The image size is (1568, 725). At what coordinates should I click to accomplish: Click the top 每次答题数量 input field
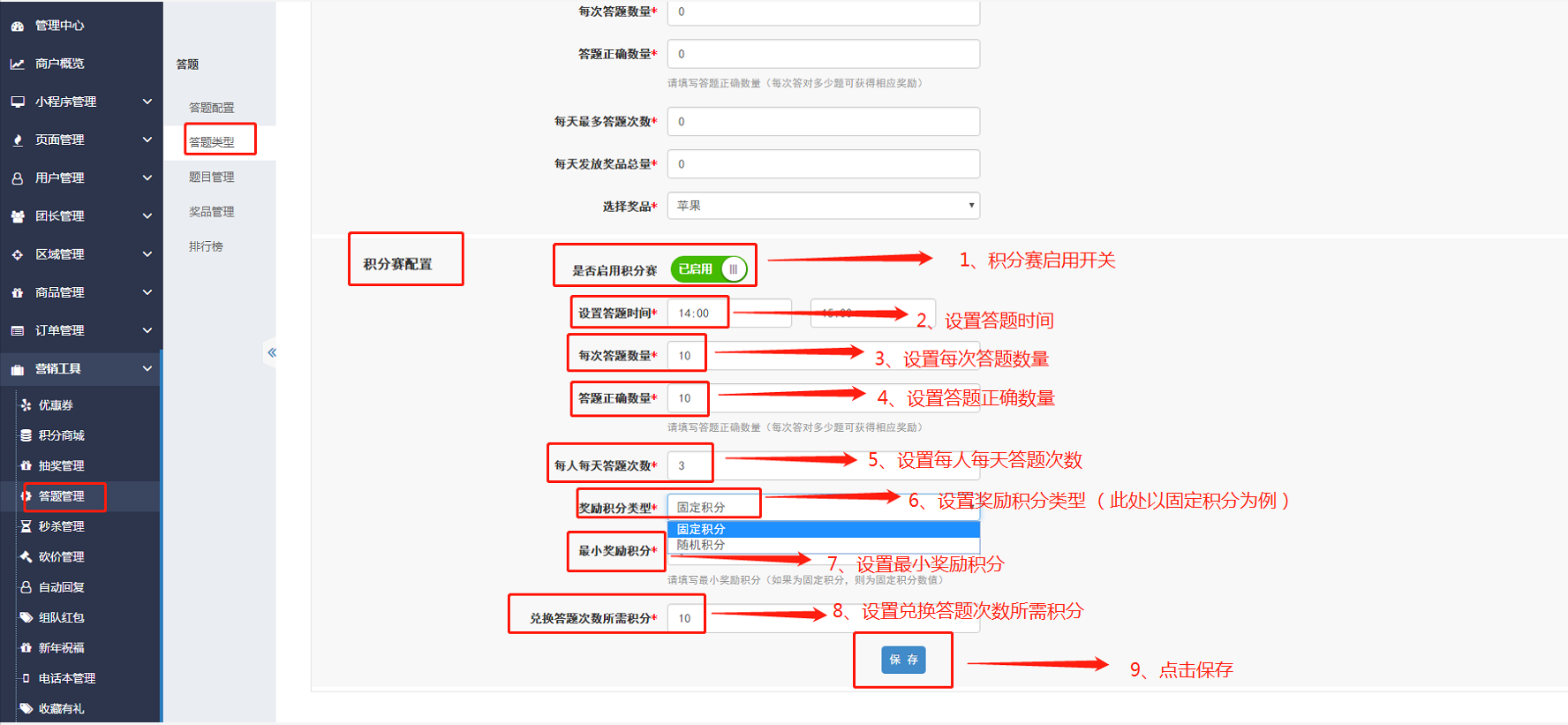pos(824,11)
